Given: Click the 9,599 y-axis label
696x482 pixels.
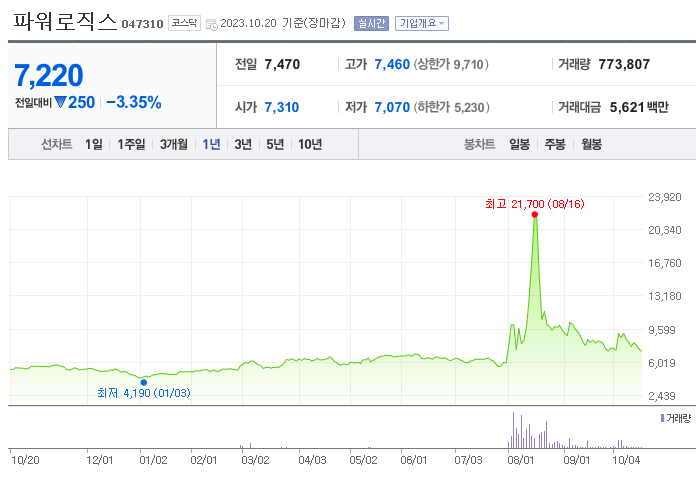Looking at the screenshot, I should (x=661, y=330).
